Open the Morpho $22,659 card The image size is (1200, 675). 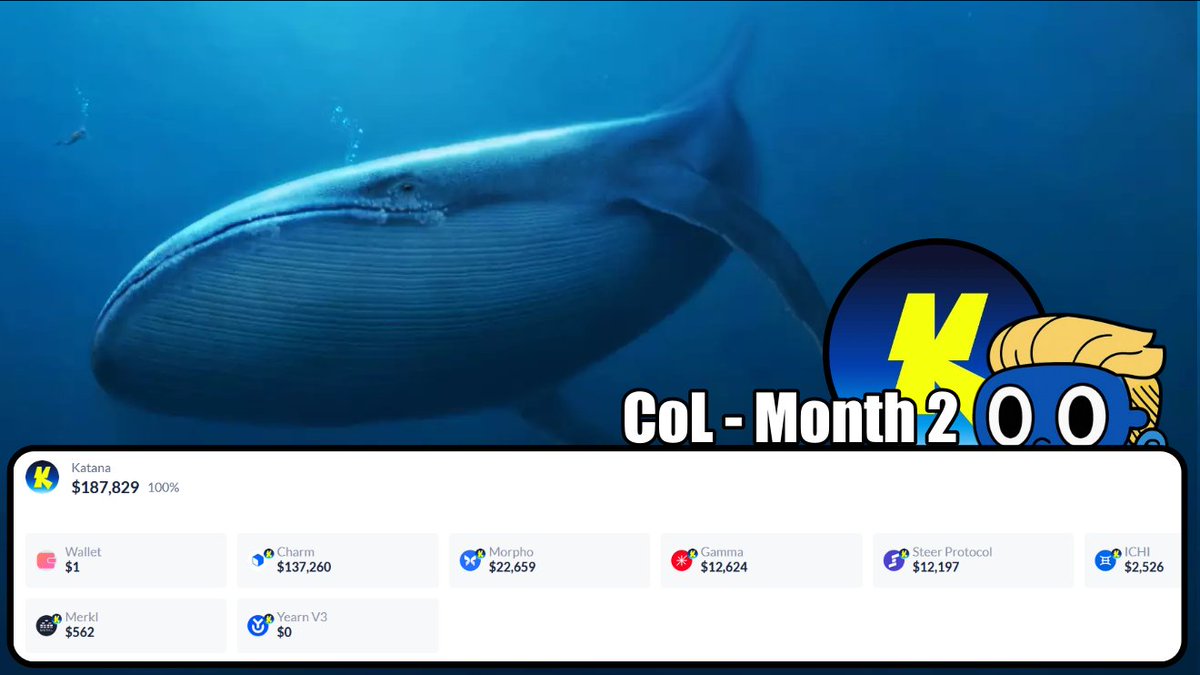click(x=550, y=560)
